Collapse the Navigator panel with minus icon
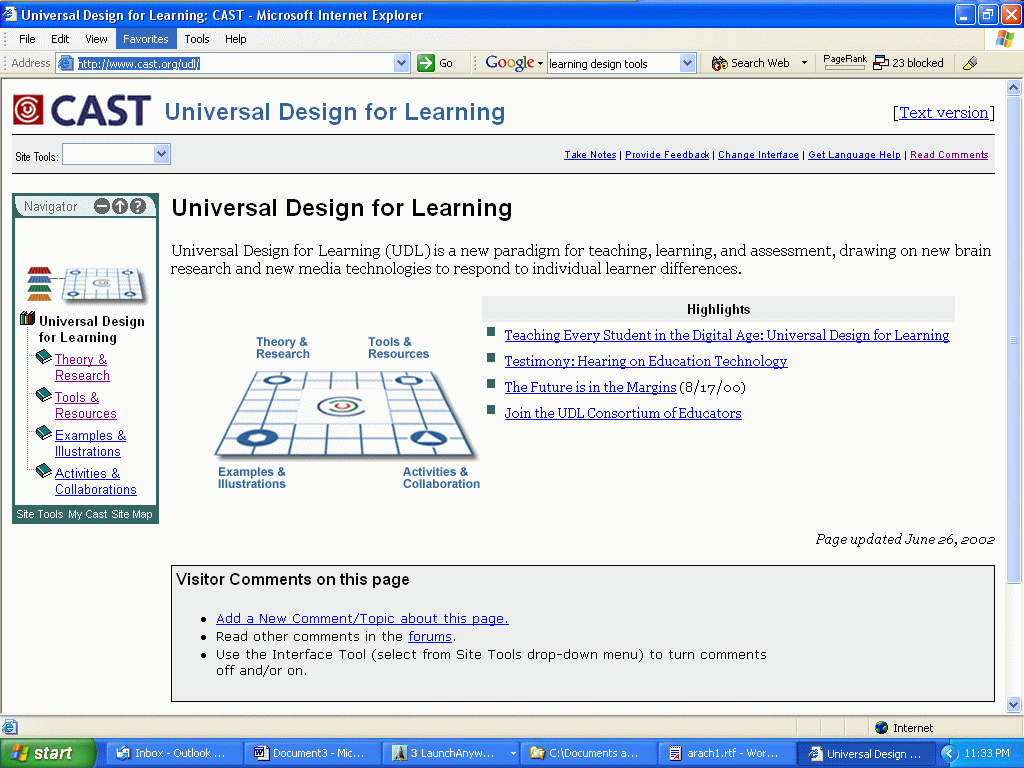 tap(102, 207)
